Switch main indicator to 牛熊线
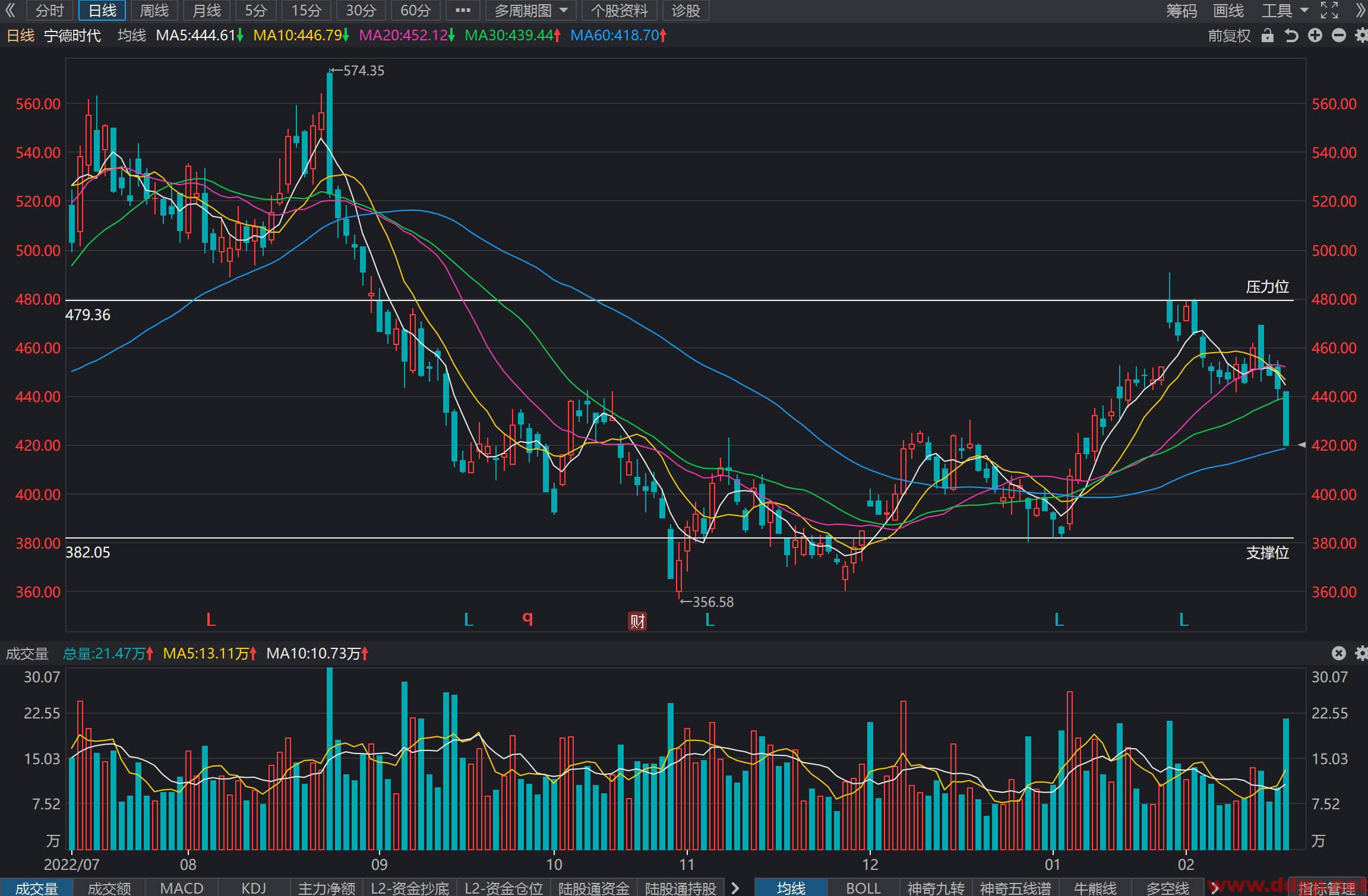 pyautogui.click(x=1095, y=888)
